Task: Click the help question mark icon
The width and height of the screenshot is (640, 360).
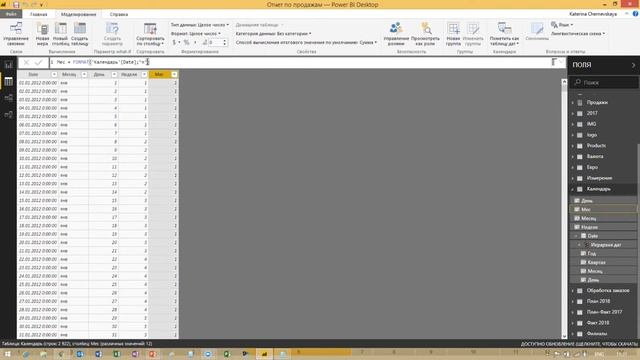Action: click(x=636, y=14)
